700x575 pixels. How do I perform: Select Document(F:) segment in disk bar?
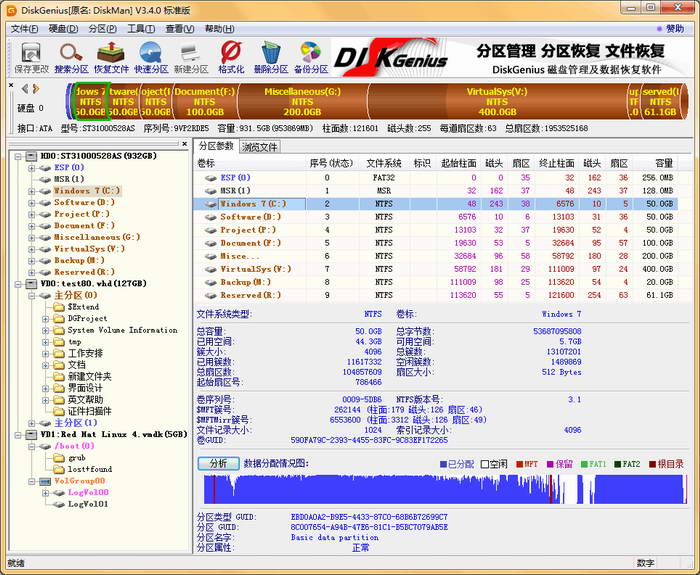(x=204, y=101)
